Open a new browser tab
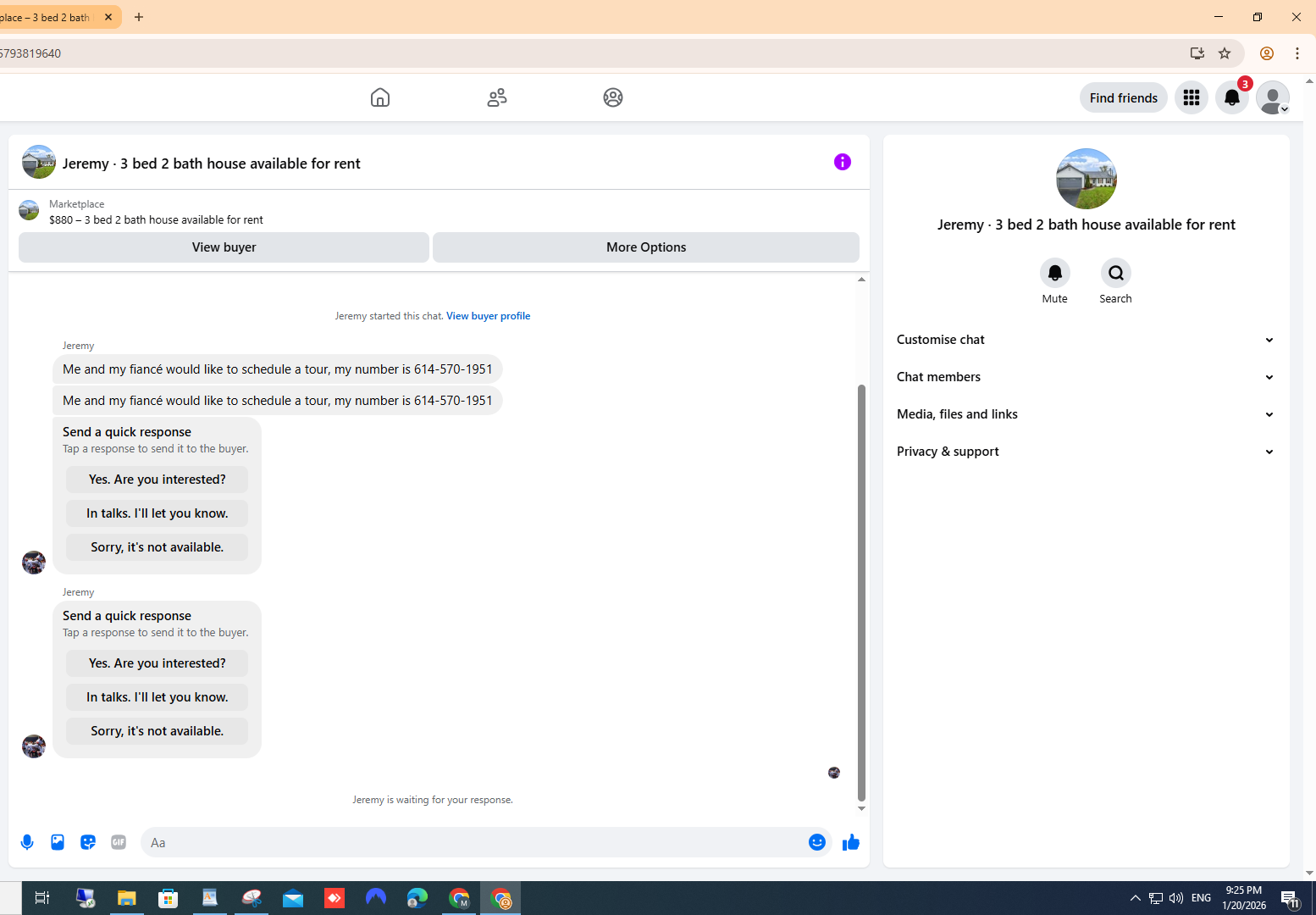1316x915 pixels. pyautogui.click(x=139, y=17)
